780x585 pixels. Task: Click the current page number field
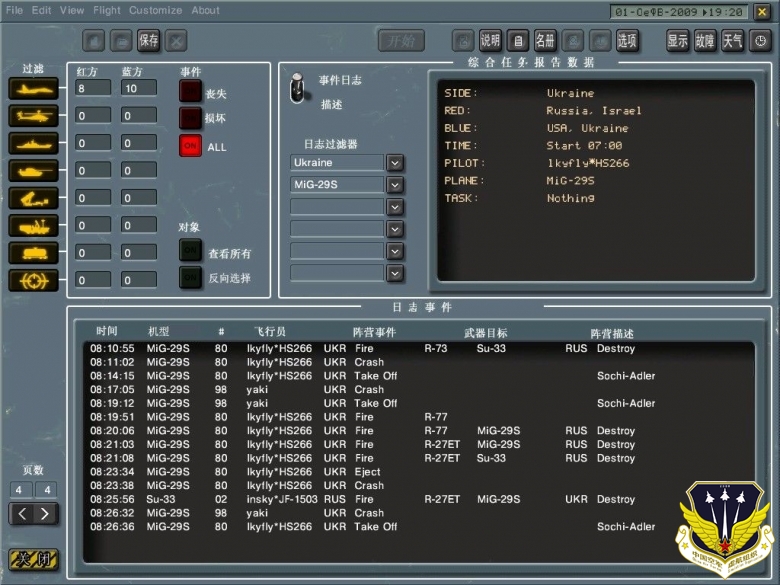(21, 489)
